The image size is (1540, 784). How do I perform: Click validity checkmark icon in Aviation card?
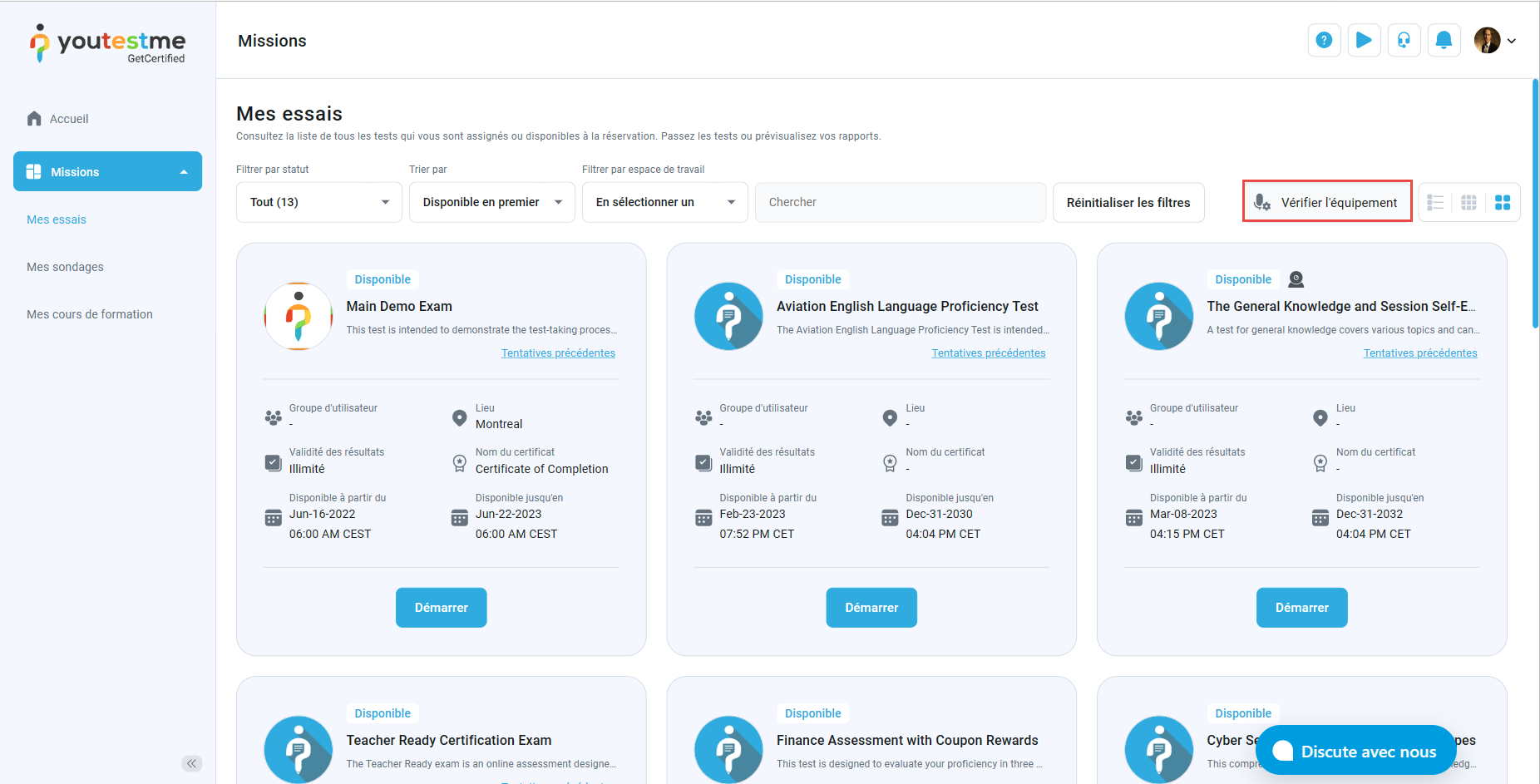[x=703, y=463]
